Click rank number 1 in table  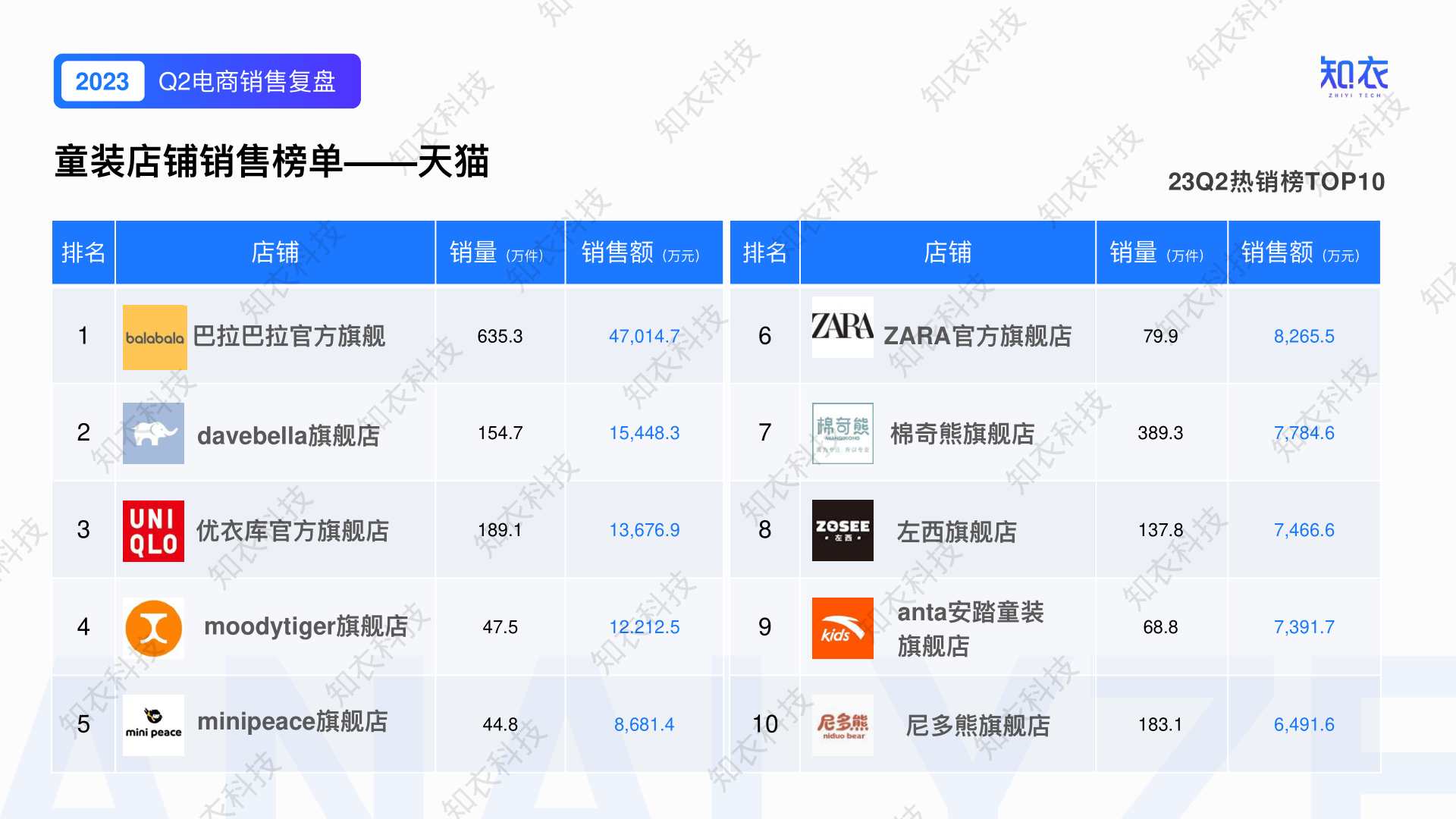click(83, 335)
